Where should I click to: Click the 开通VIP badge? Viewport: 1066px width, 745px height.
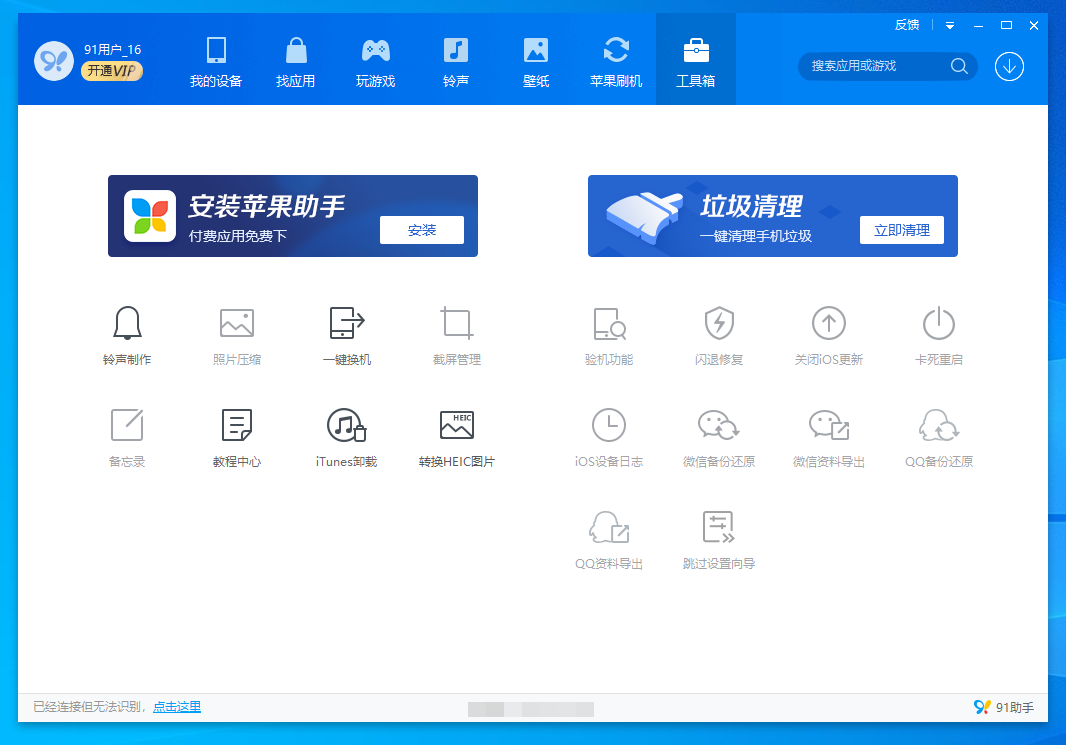(112, 71)
